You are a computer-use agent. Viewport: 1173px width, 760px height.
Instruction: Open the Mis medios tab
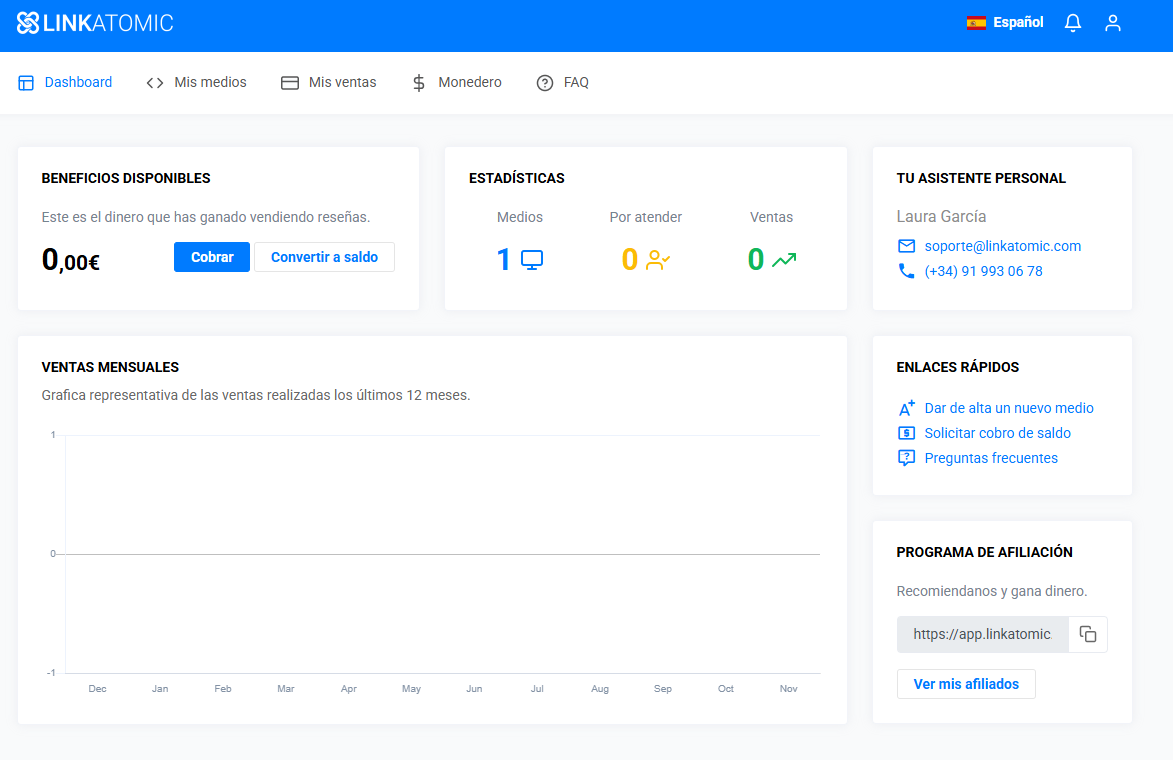point(197,83)
